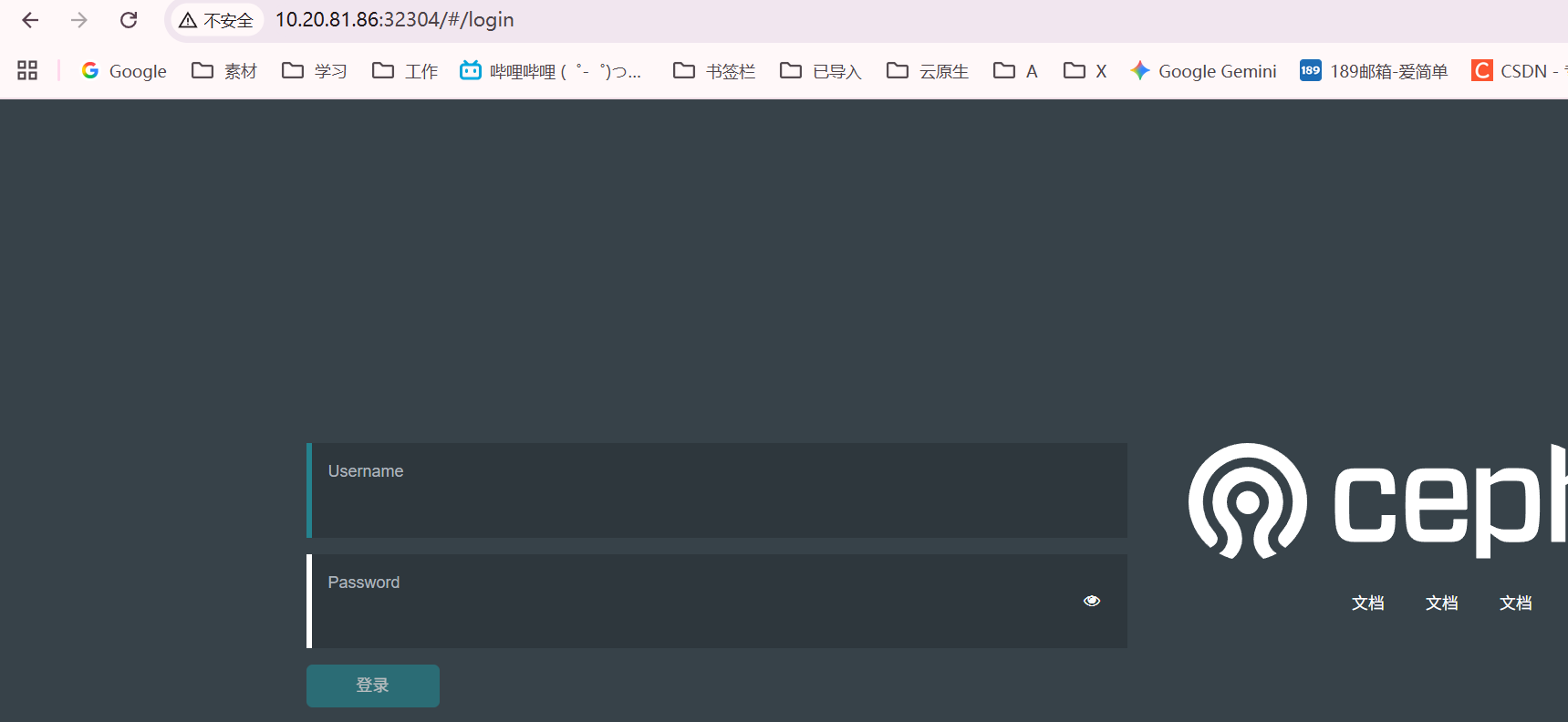The height and width of the screenshot is (722, 1568).
Task: Open the 云原生 bookmark folder
Action: click(928, 71)
